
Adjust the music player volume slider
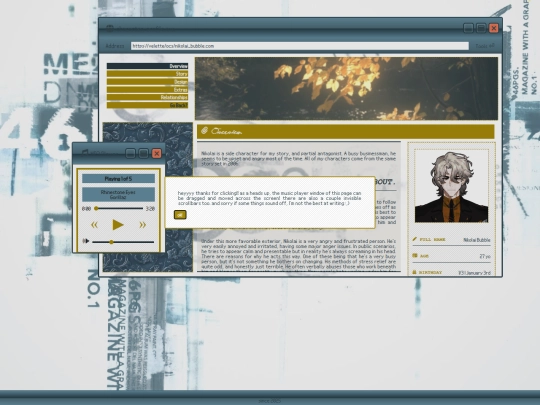point(123,242)
